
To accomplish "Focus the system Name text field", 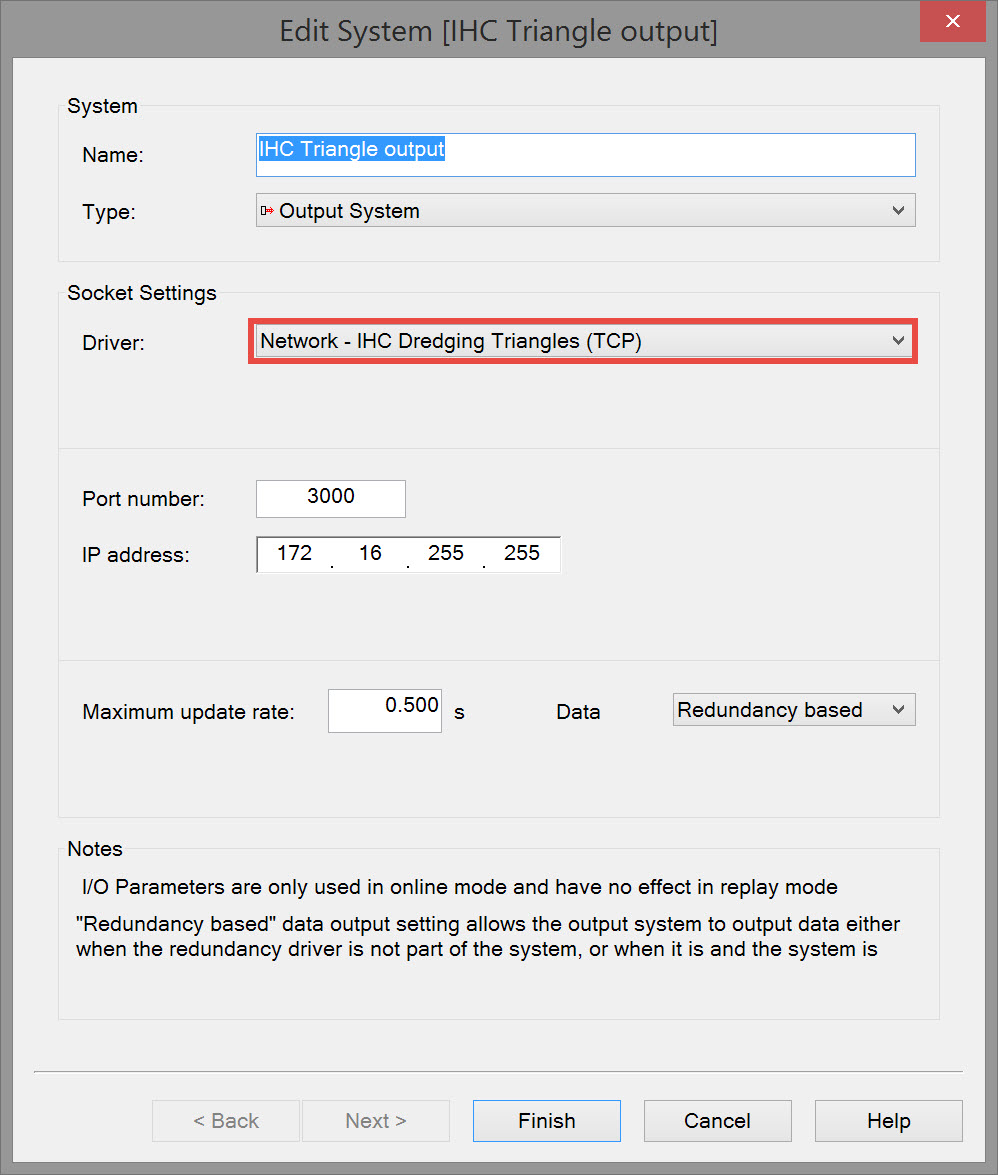I will [x=585, y=154].
